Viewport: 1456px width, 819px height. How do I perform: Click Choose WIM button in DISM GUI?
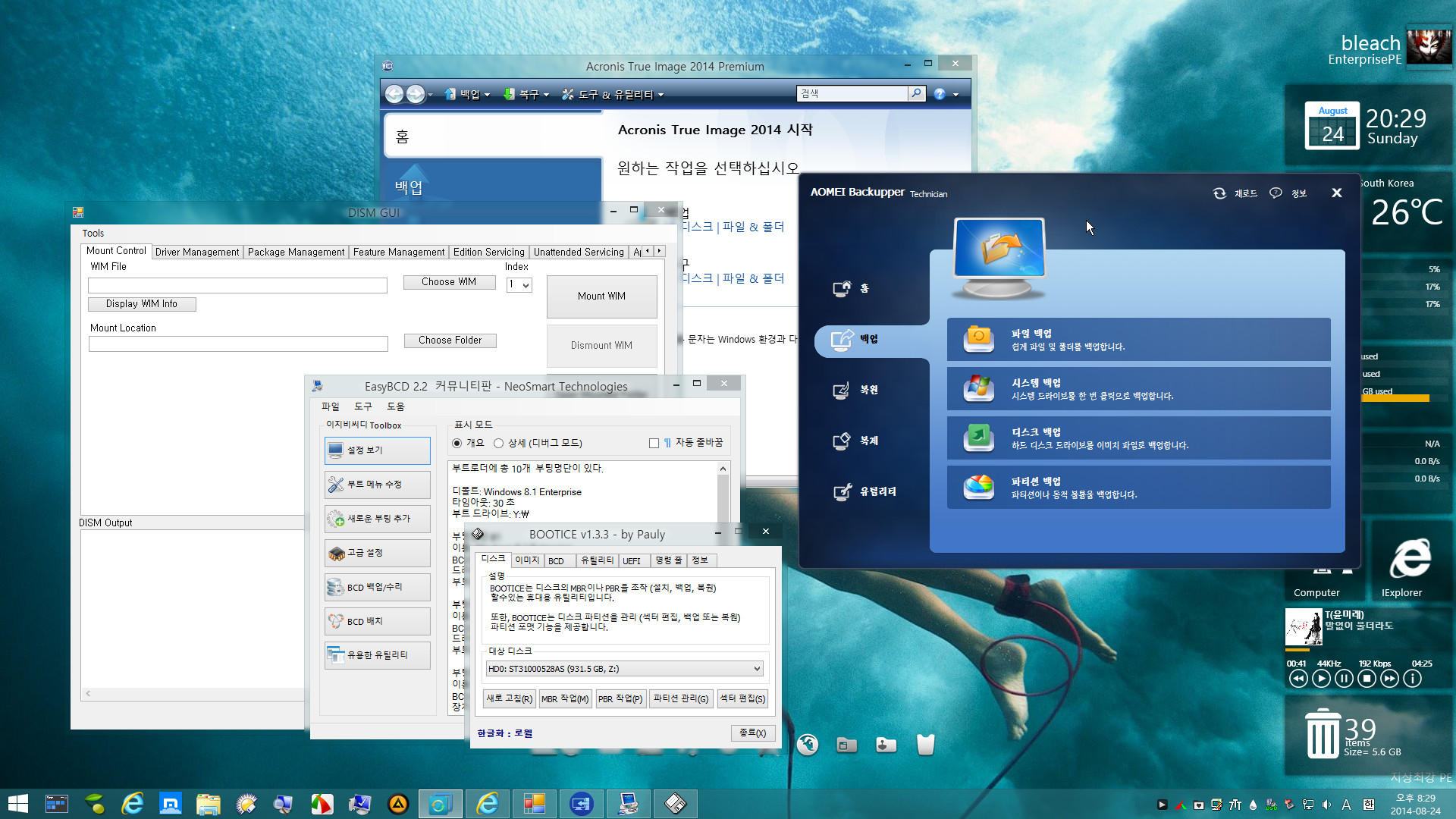coord(450,282)
